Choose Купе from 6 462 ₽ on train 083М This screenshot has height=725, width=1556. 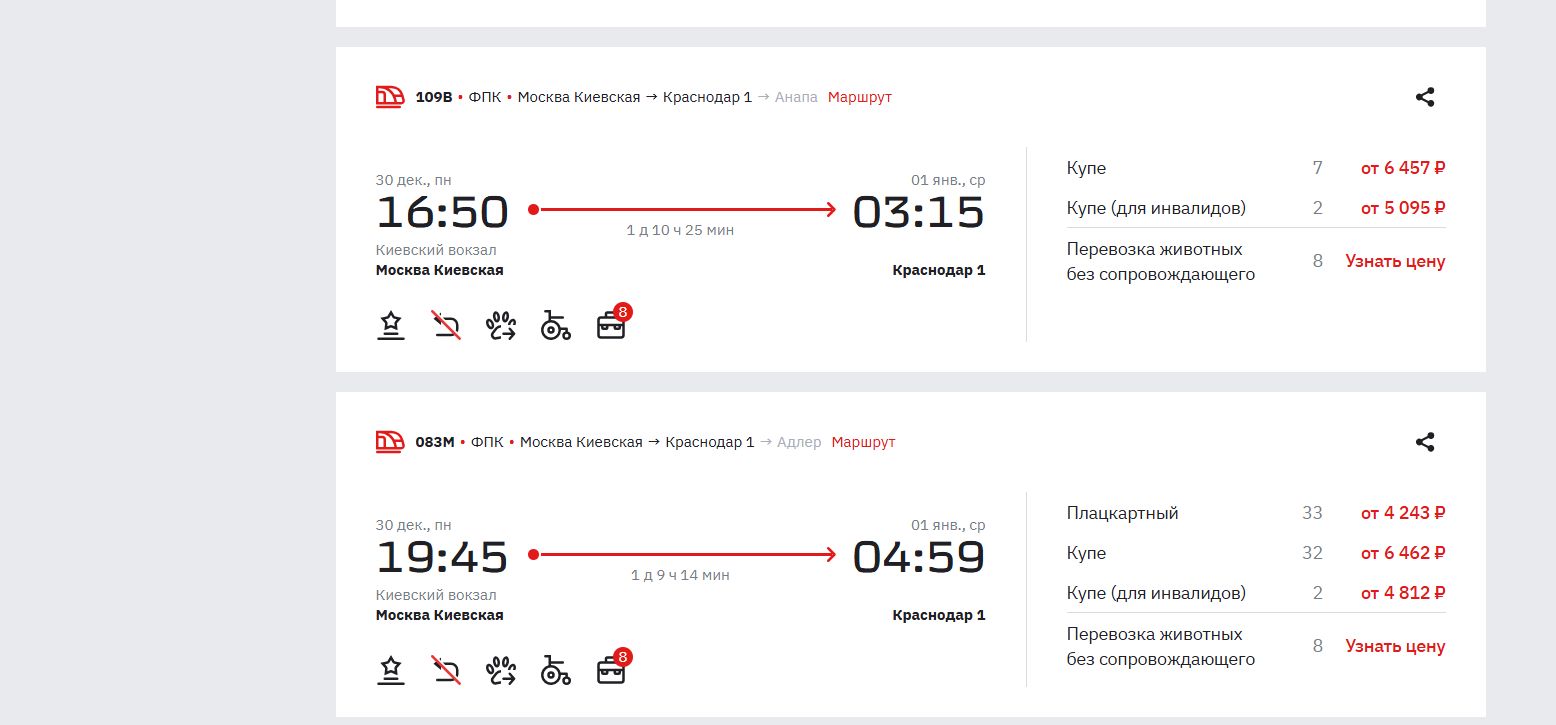1402,553
